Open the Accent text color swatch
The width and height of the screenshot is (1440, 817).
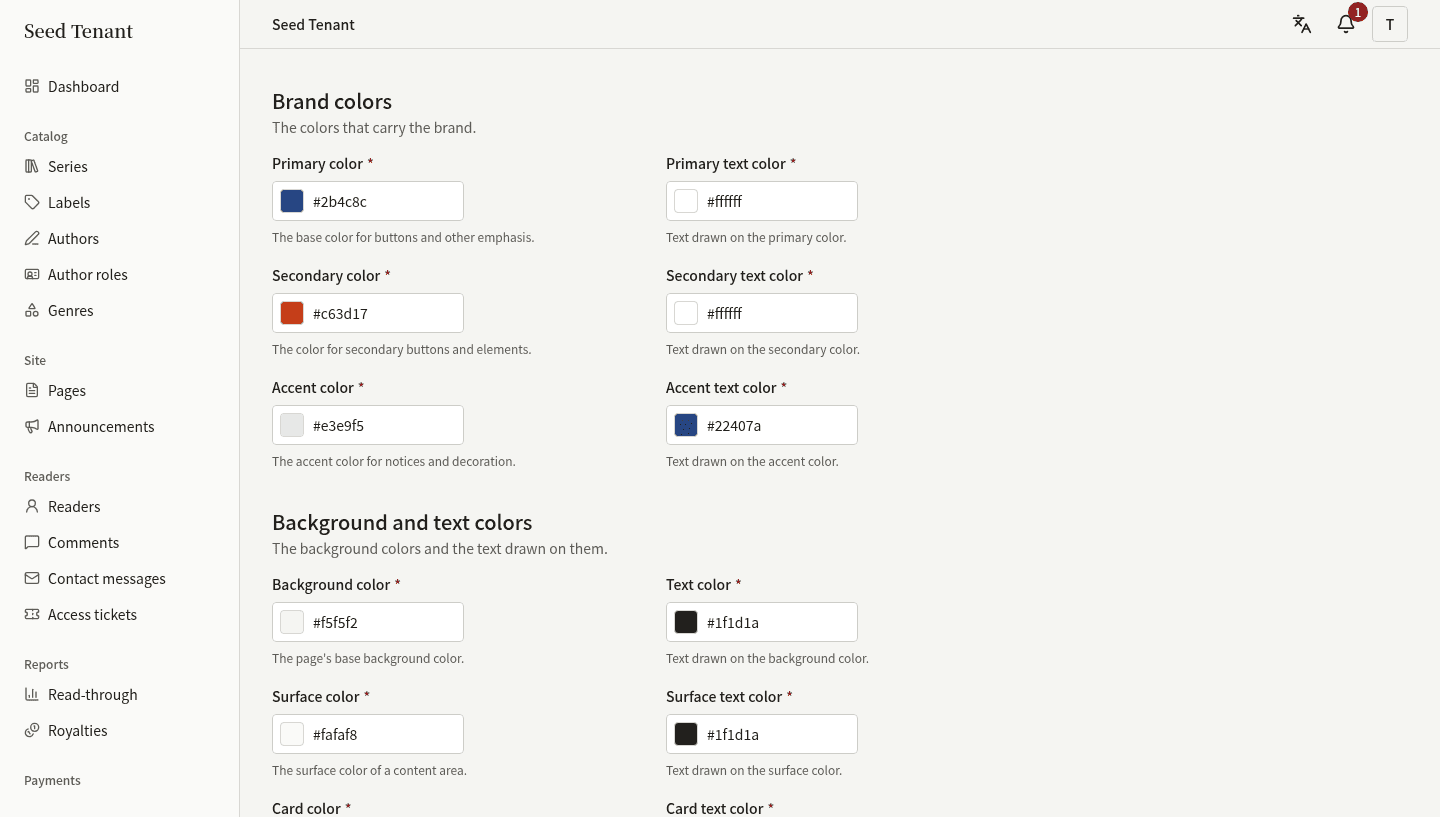[686, 425]
